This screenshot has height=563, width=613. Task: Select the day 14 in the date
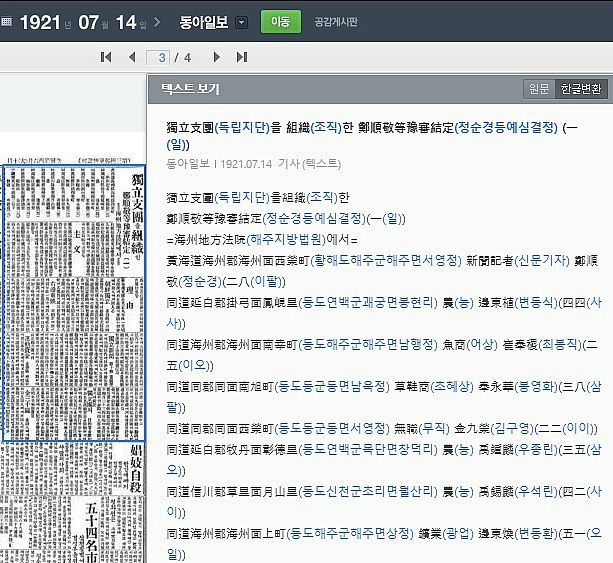[126, 22]
